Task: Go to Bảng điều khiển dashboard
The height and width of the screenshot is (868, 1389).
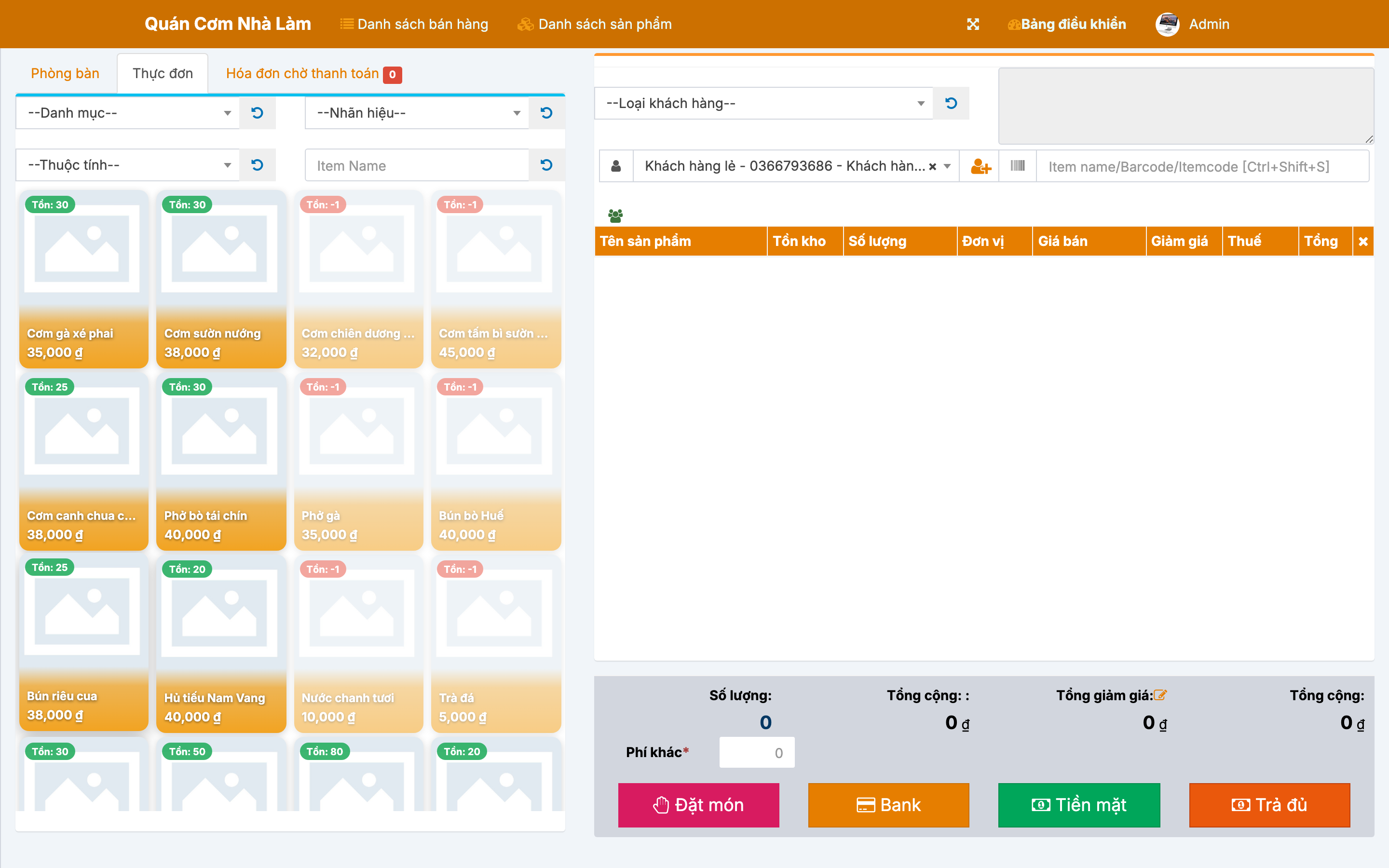Action: [x=1067, y=24]
